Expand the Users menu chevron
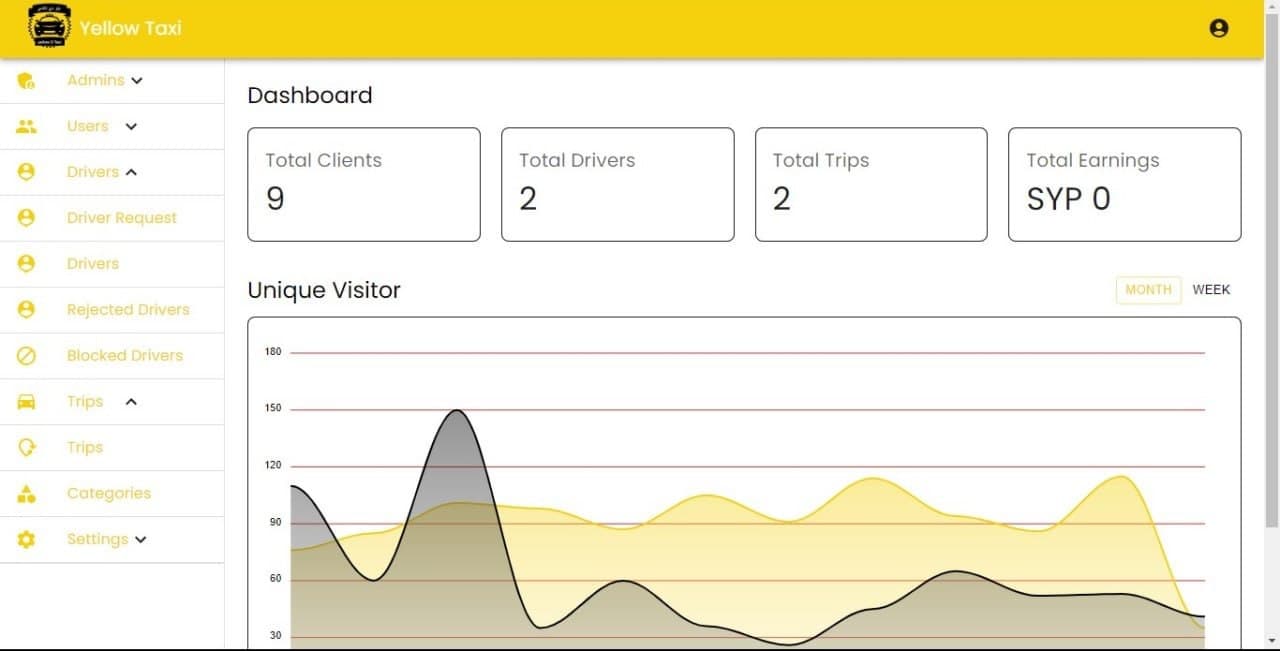The height and width of the screenshot is (651, 1280). [131, 126]
